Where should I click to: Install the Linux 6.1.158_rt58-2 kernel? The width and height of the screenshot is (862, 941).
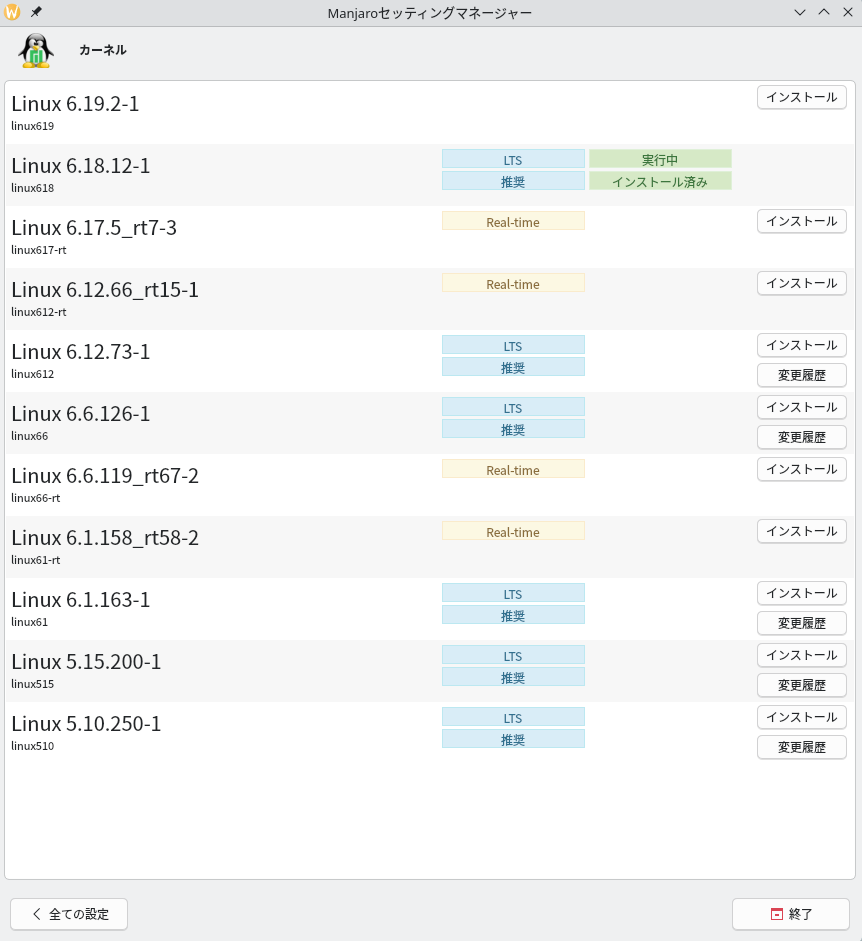click(x=801, y=531)
